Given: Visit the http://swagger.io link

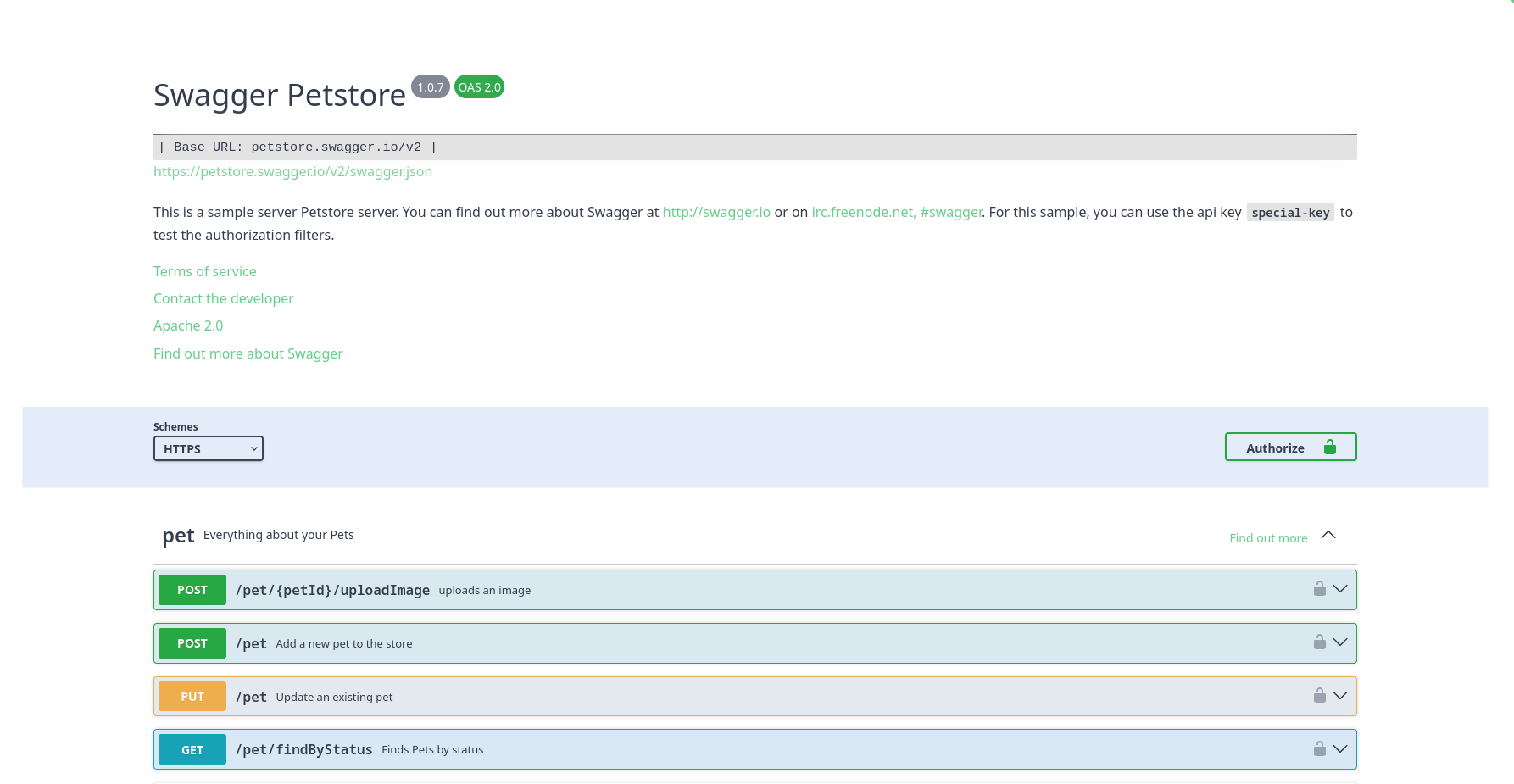Looking at the screenshot, I should tap(716, 212).
